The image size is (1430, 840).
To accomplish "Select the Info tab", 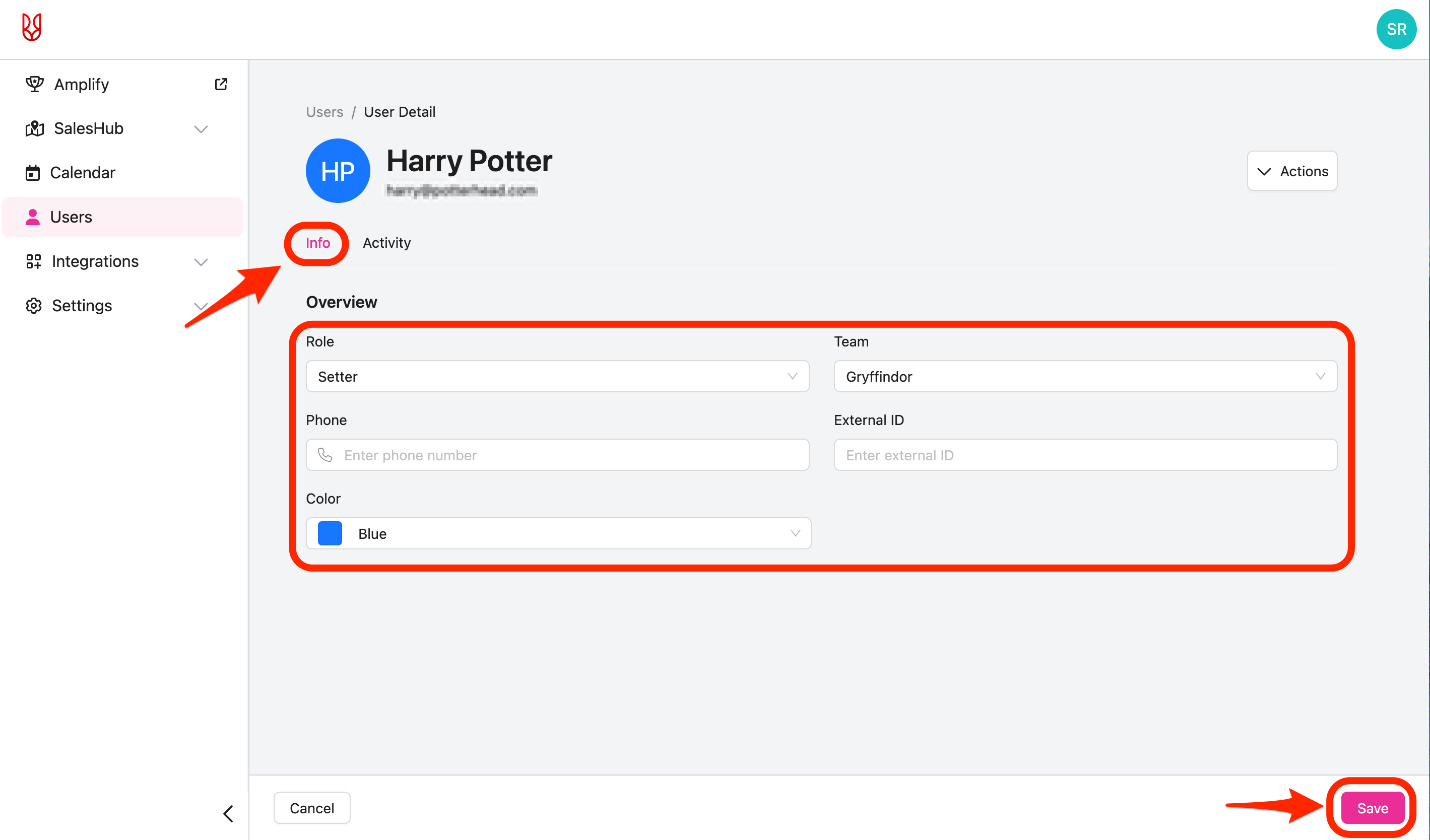I will [x=317, y=243].
